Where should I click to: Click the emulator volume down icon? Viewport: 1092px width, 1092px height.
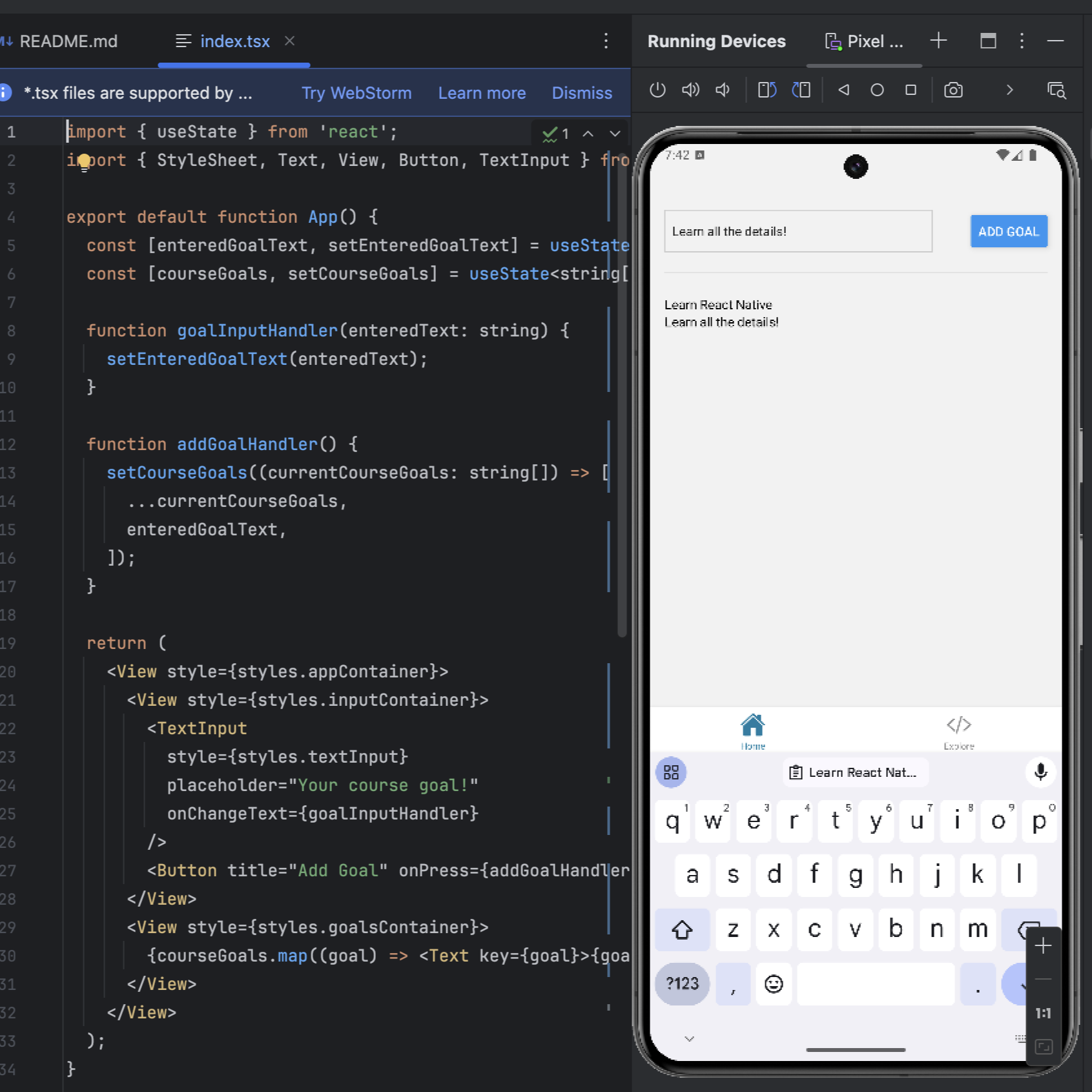pyautogui.click(x=723, y=90)
